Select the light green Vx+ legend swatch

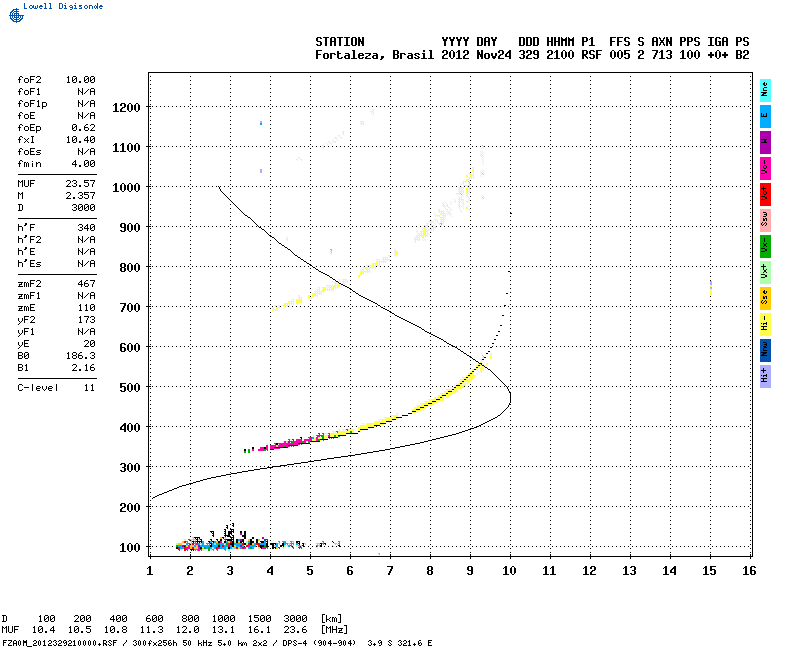click(x=765, y=272)
